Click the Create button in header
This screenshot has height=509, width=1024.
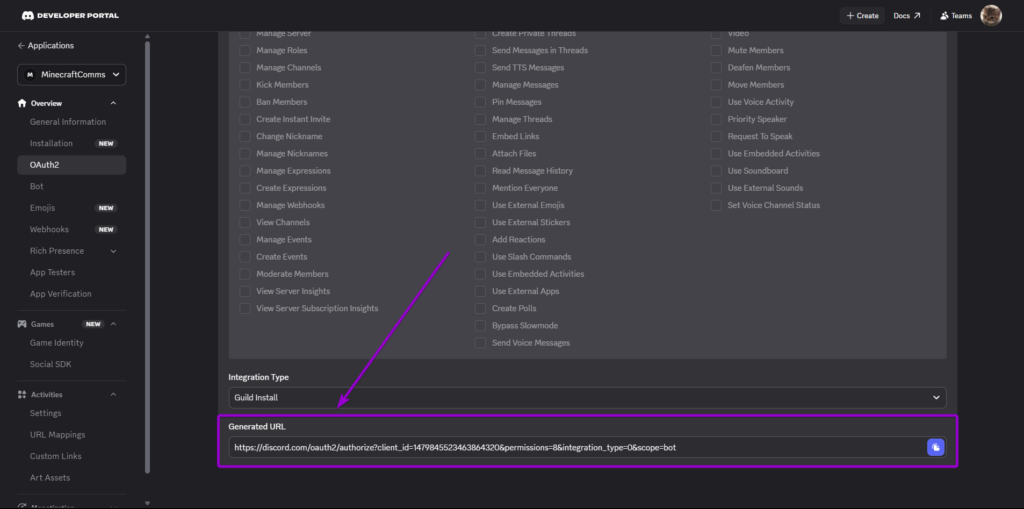pyautogui.click(x=861, y=16)
